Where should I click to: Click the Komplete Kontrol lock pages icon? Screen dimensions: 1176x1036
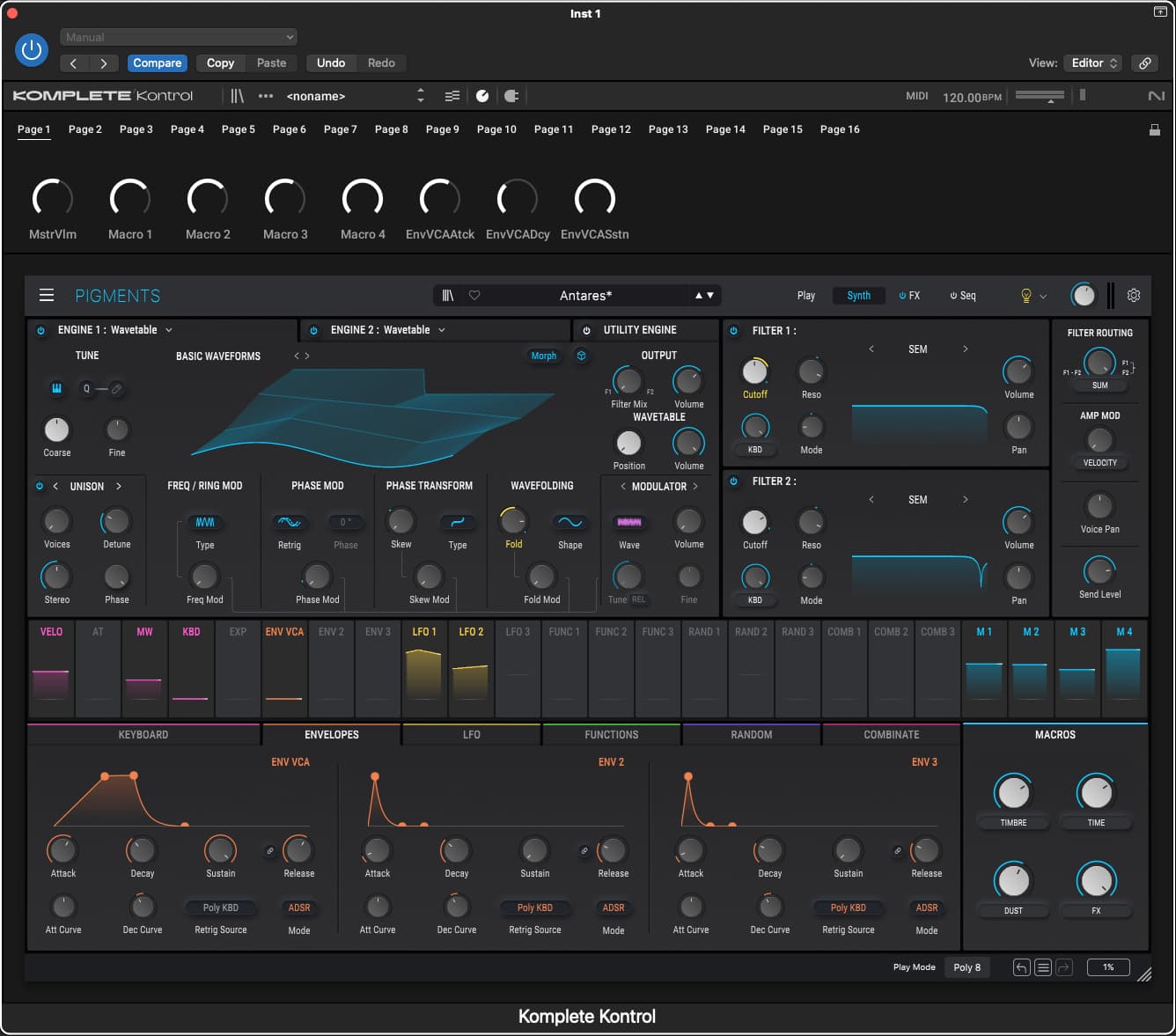[x=1155, y=129]
